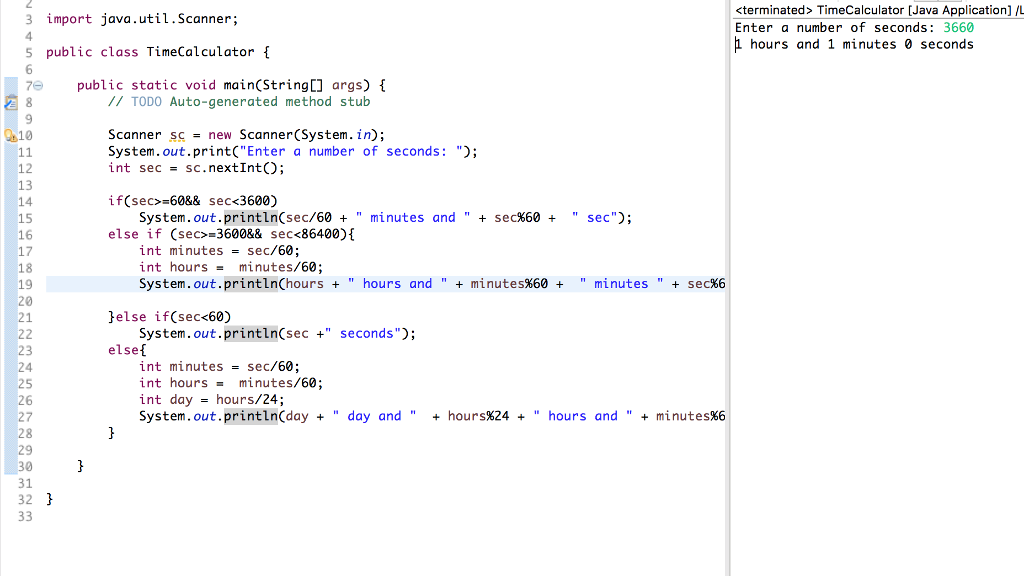
Task: Click line number 33 in the gutter
Action: tap(25, 517)
